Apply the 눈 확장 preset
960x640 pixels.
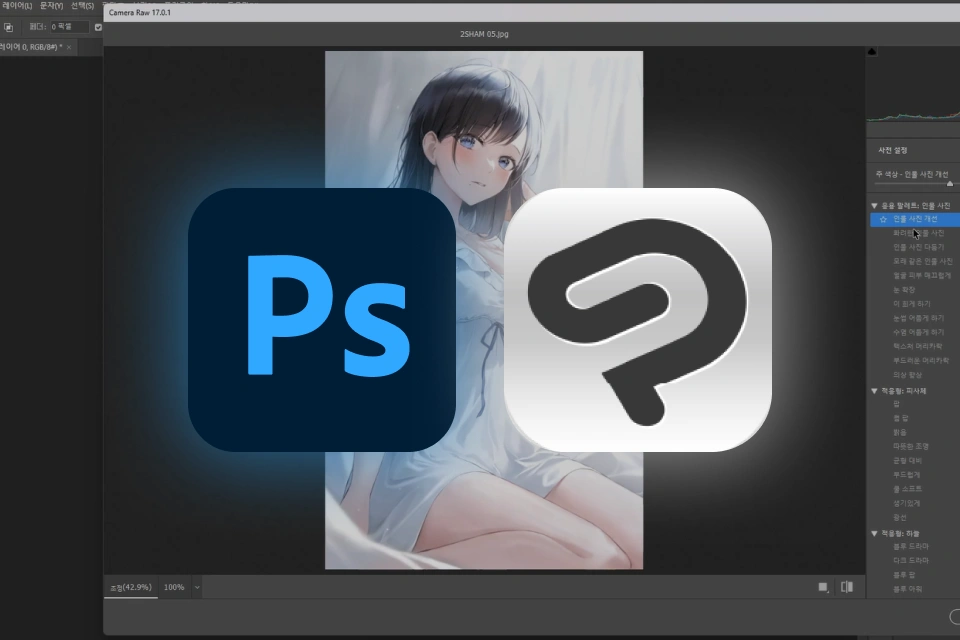[x=904, y=290]
